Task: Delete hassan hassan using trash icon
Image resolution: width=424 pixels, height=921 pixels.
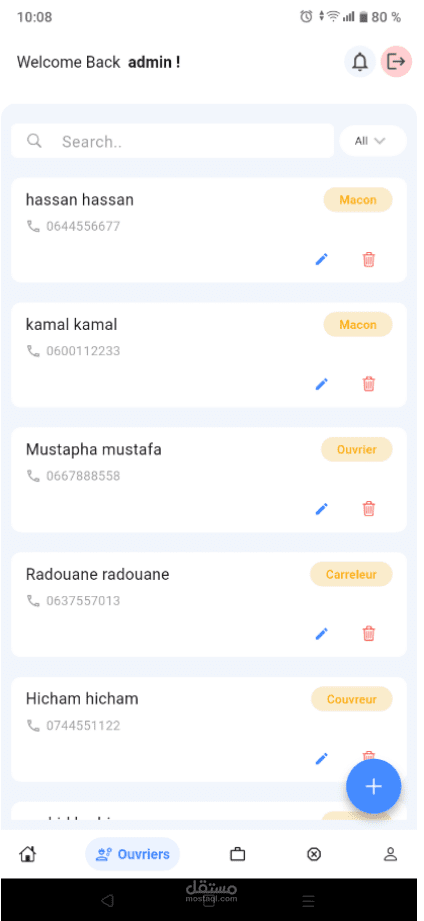Action: 368,259
